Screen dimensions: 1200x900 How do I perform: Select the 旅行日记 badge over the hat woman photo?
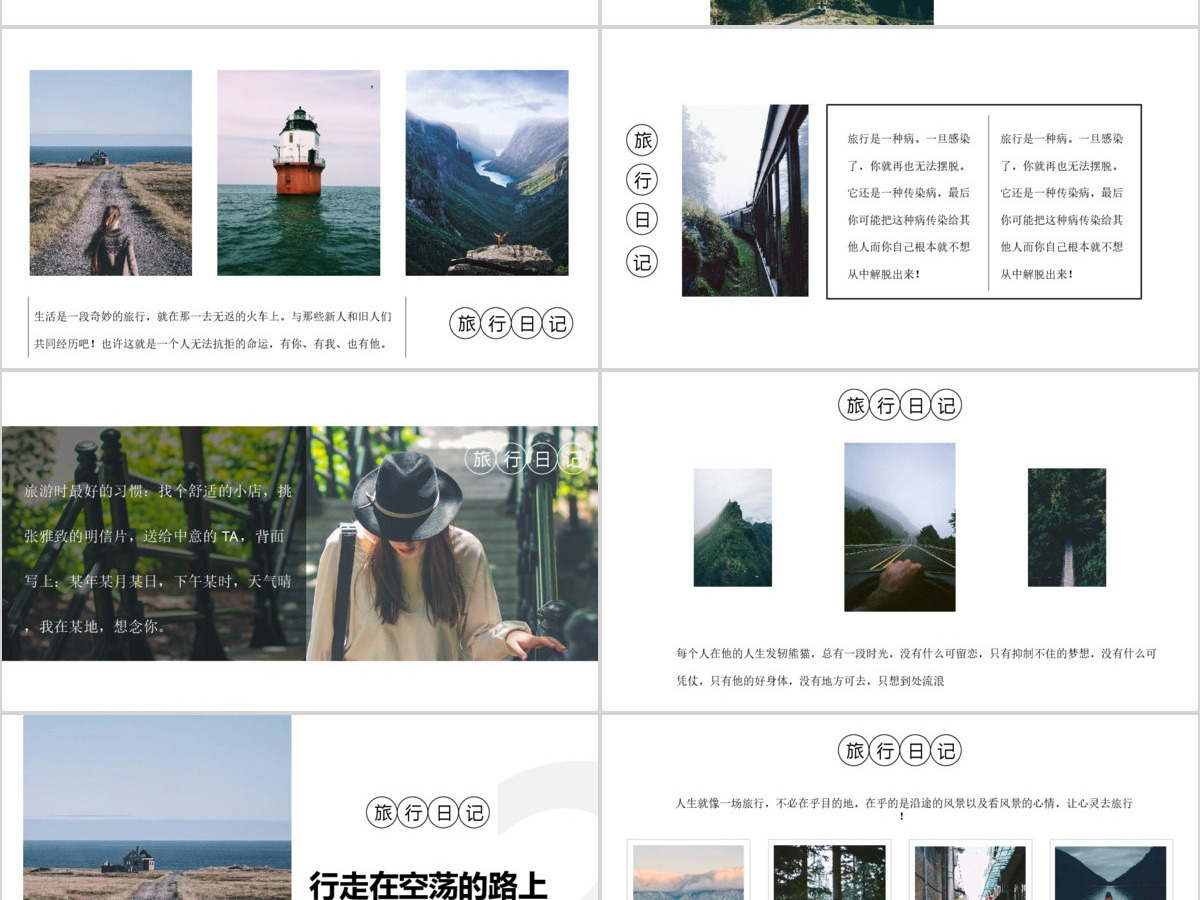(527, 459)
